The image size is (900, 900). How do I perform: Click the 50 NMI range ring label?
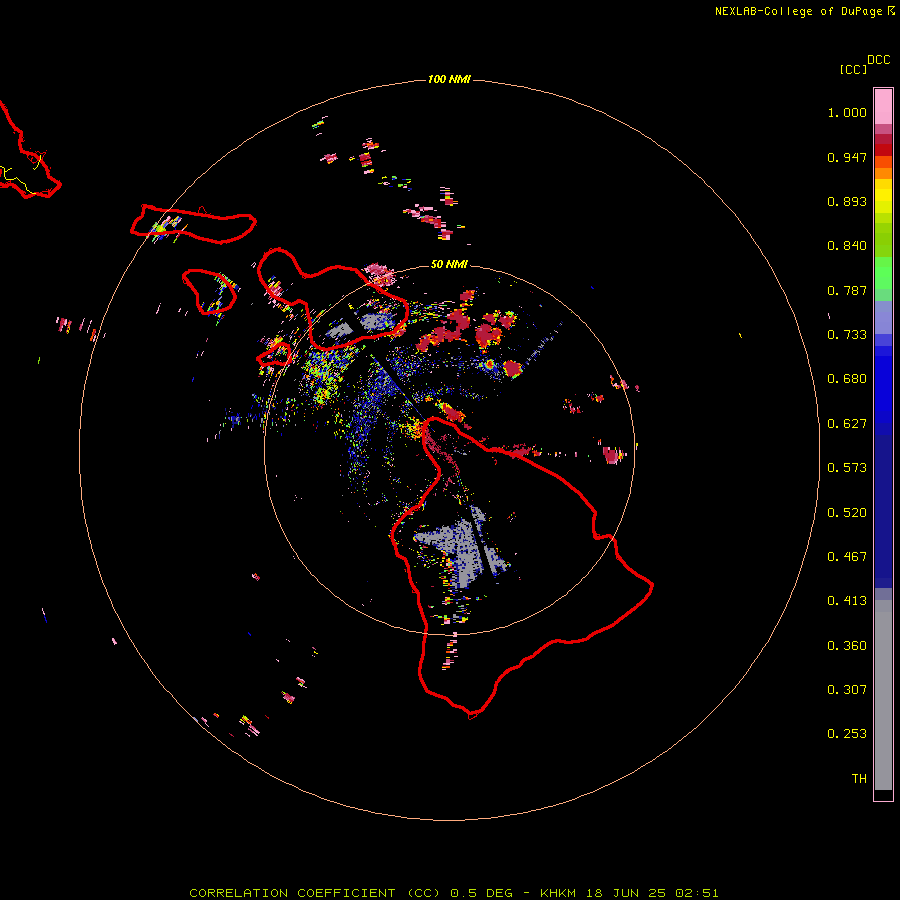point(449,264)
